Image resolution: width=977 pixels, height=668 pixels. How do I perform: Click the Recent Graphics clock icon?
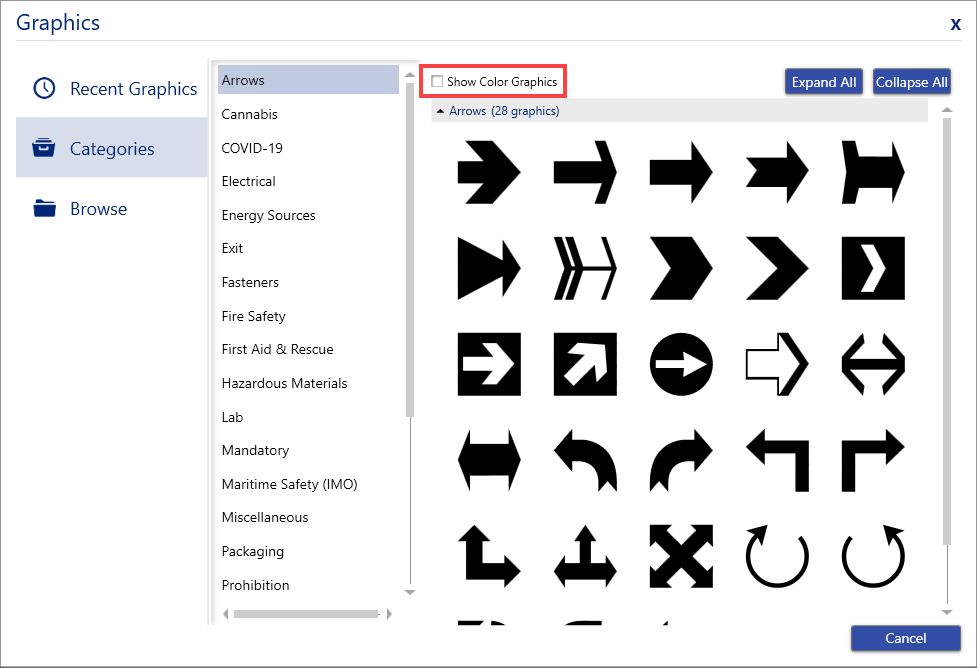44,89
